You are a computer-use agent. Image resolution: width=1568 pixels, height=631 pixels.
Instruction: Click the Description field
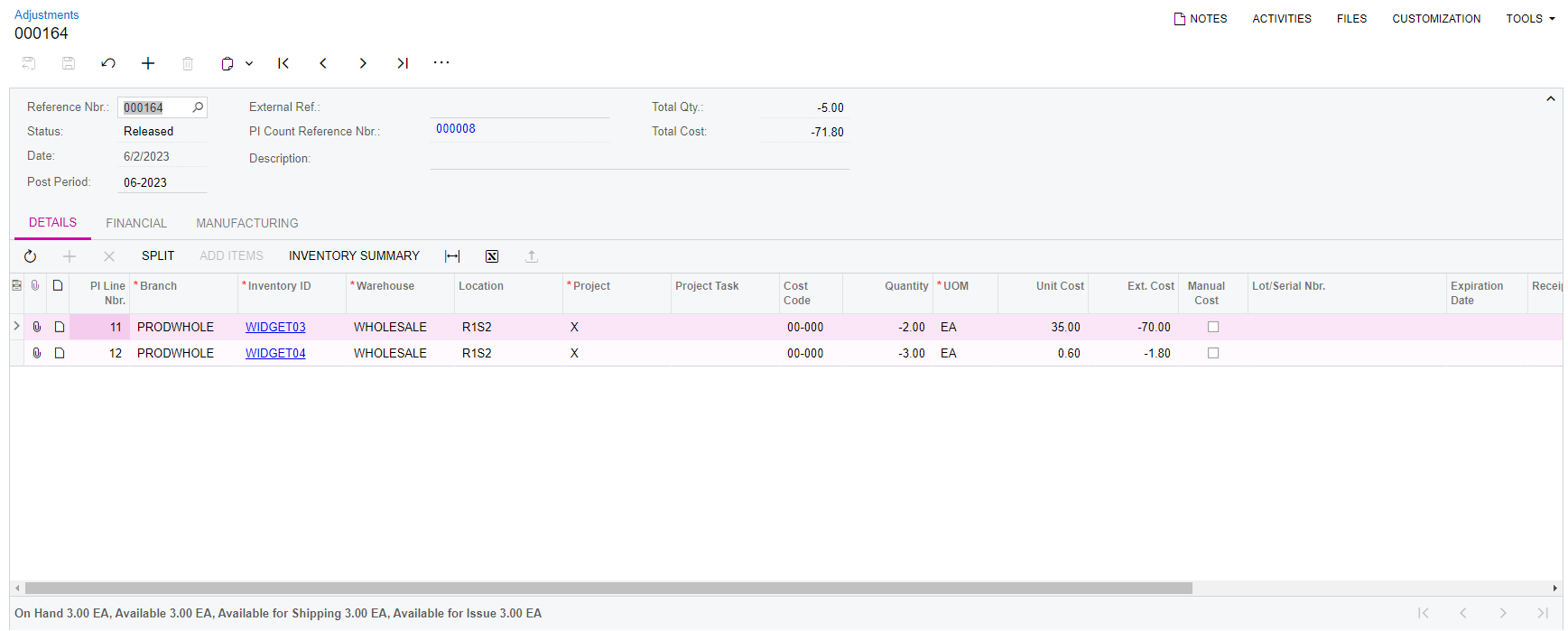639,158
